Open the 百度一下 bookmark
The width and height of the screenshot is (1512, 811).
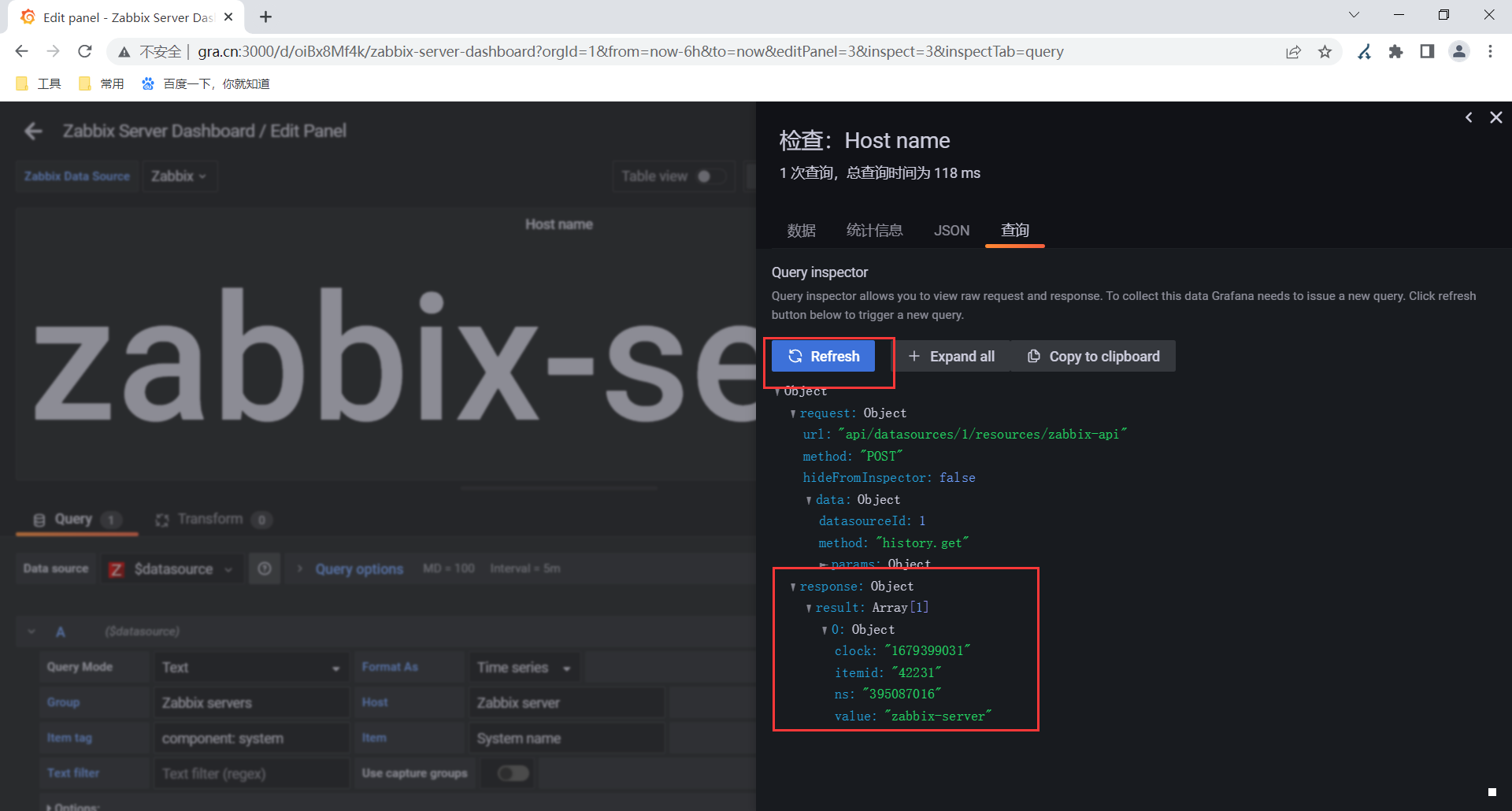tap(206, 83)
